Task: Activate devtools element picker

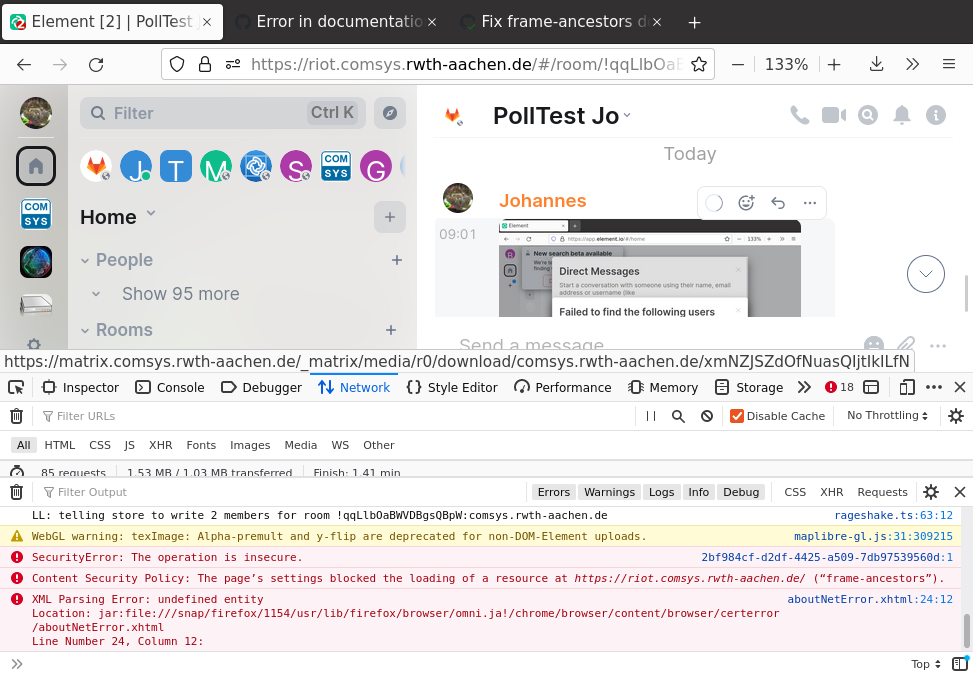Action: point(16,388)
